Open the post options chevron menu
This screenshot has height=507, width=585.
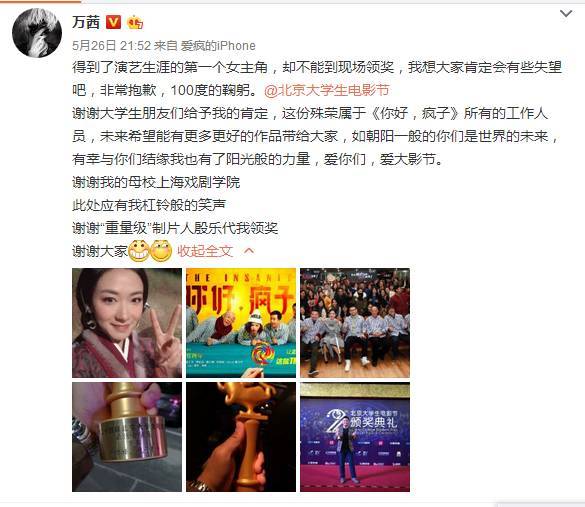(566, 14)
